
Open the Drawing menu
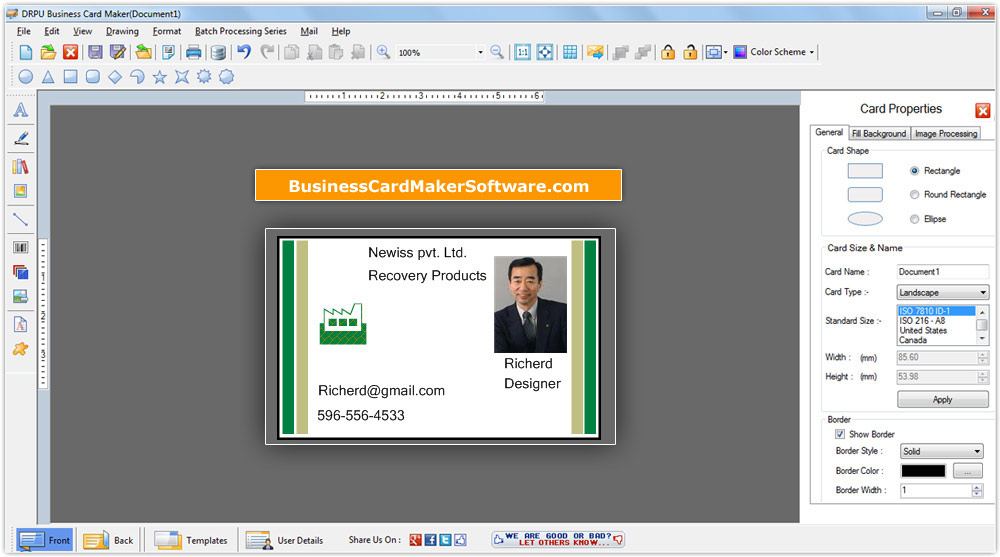point(122,31)
